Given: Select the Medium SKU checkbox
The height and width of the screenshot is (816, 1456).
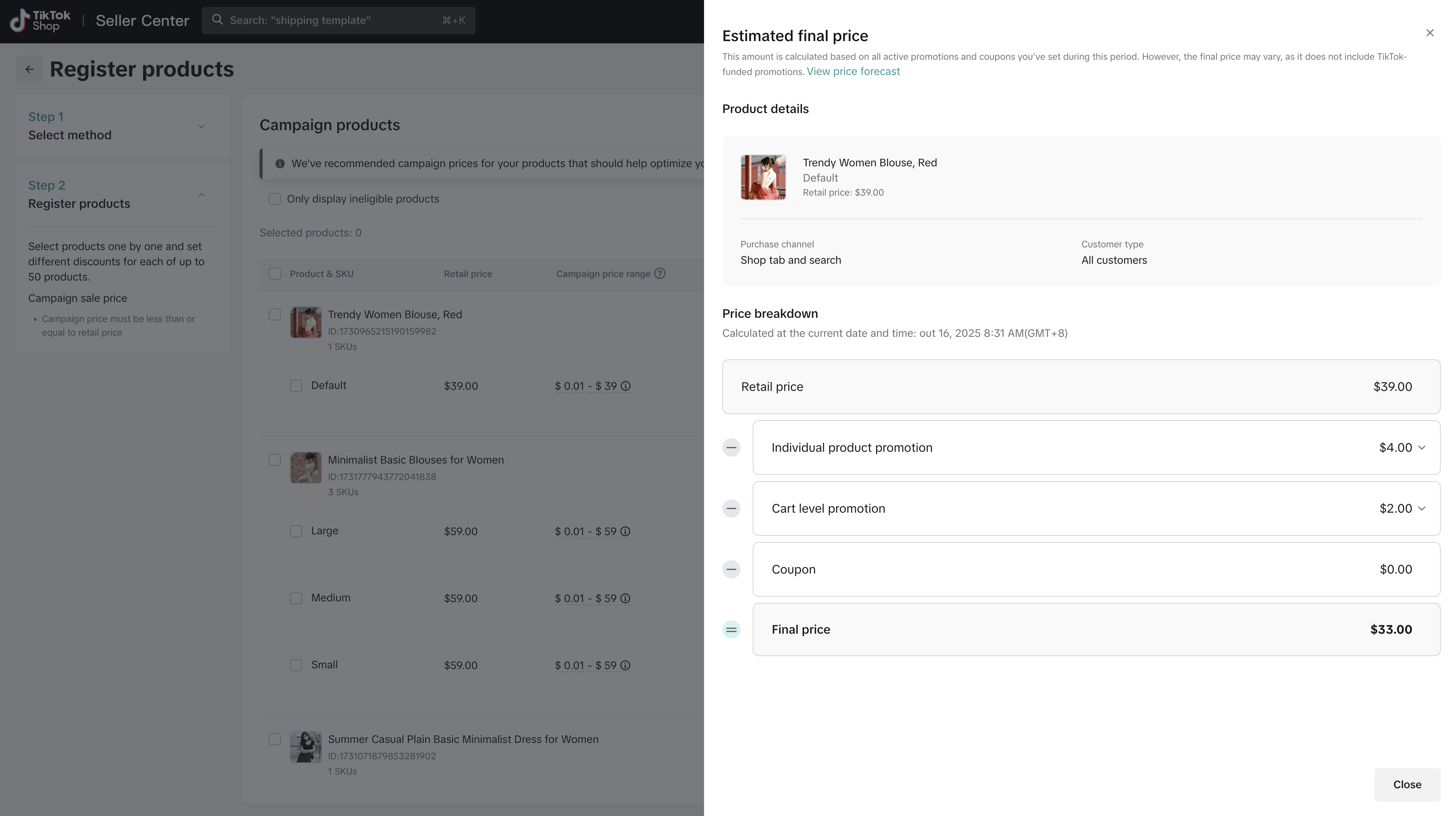Looking at the screenshot, I should (296, 598).
